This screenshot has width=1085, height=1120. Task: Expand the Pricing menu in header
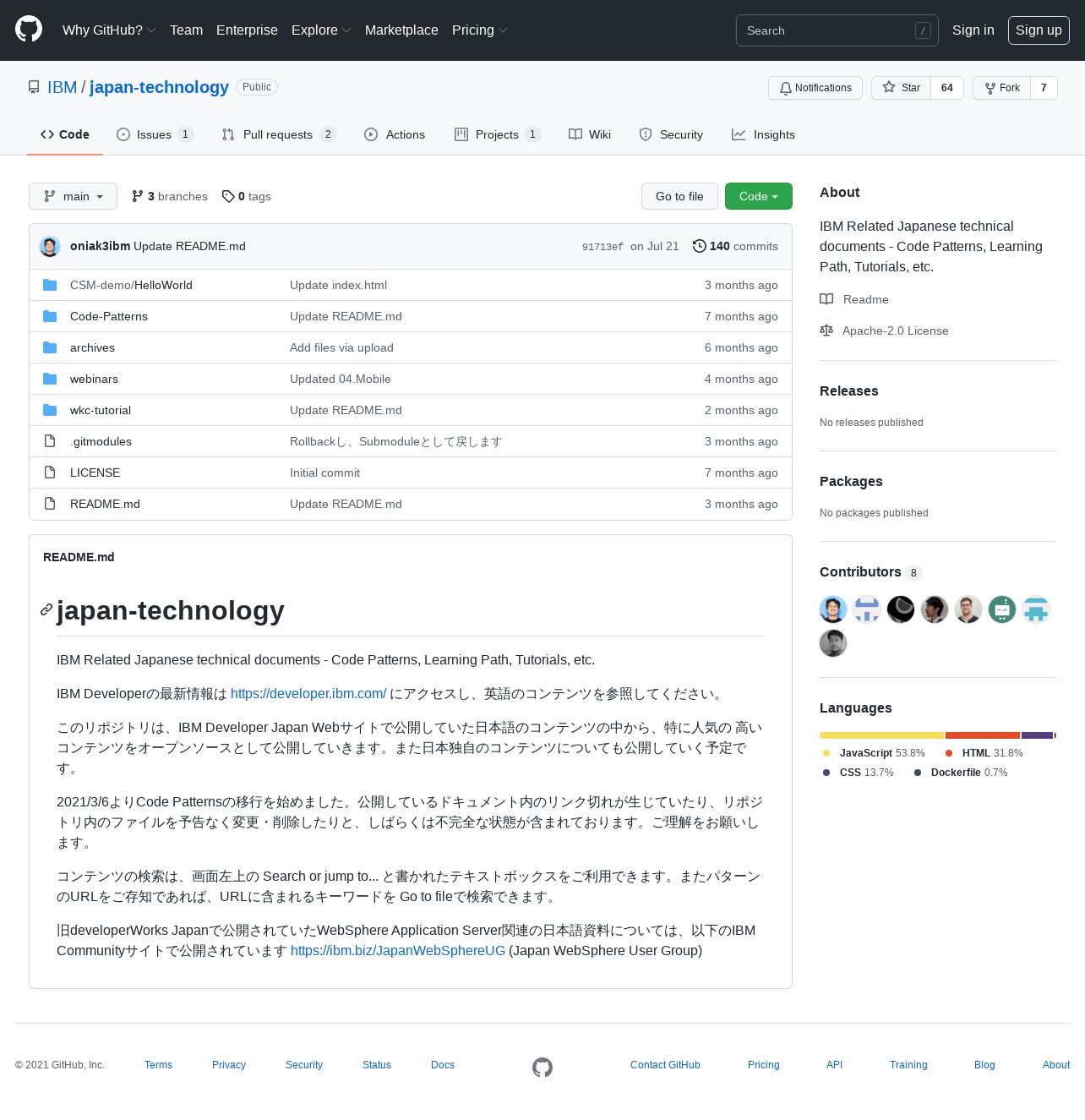tap(479, 30)
